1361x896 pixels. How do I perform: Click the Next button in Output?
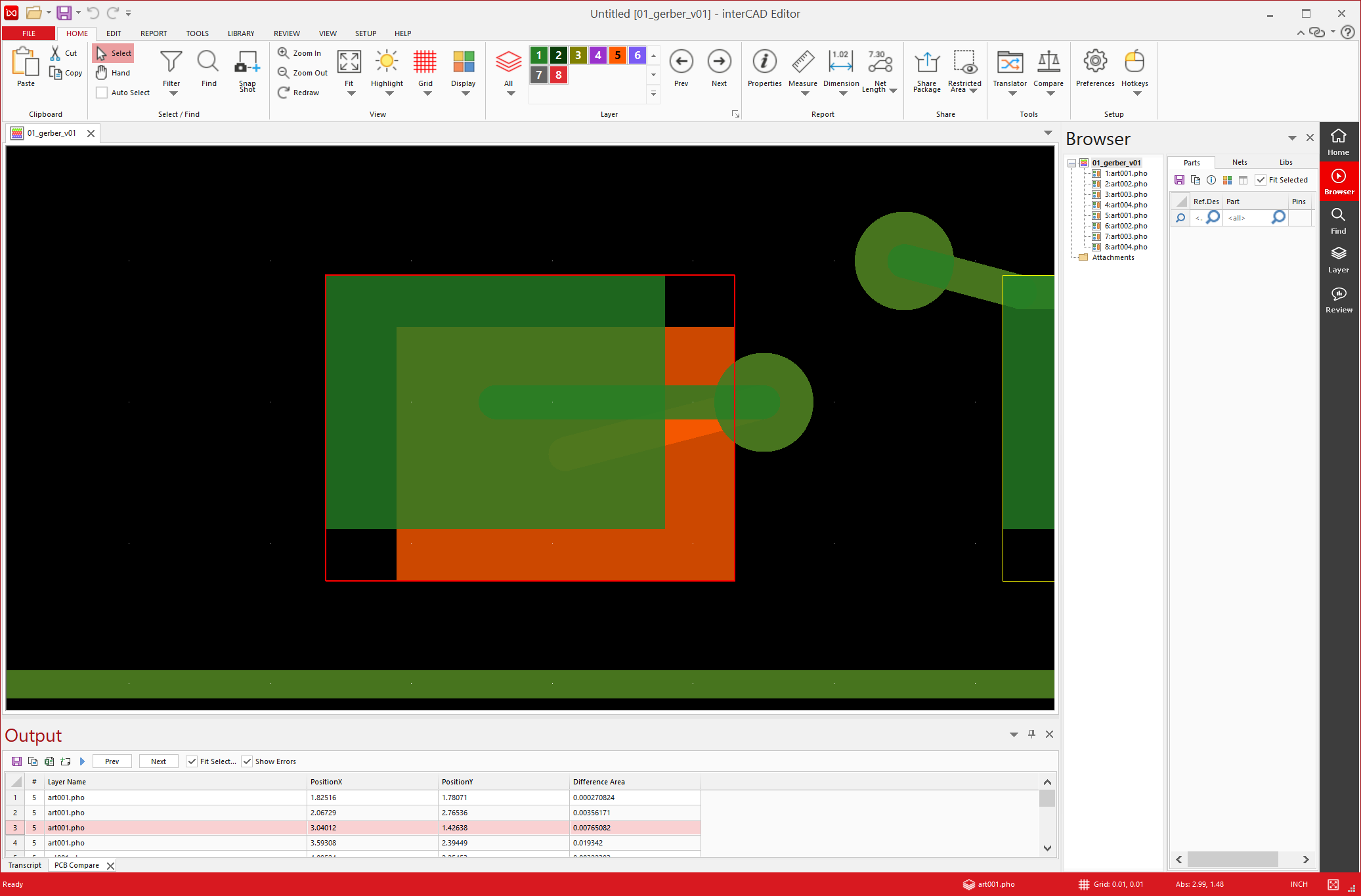click(158, 761)
